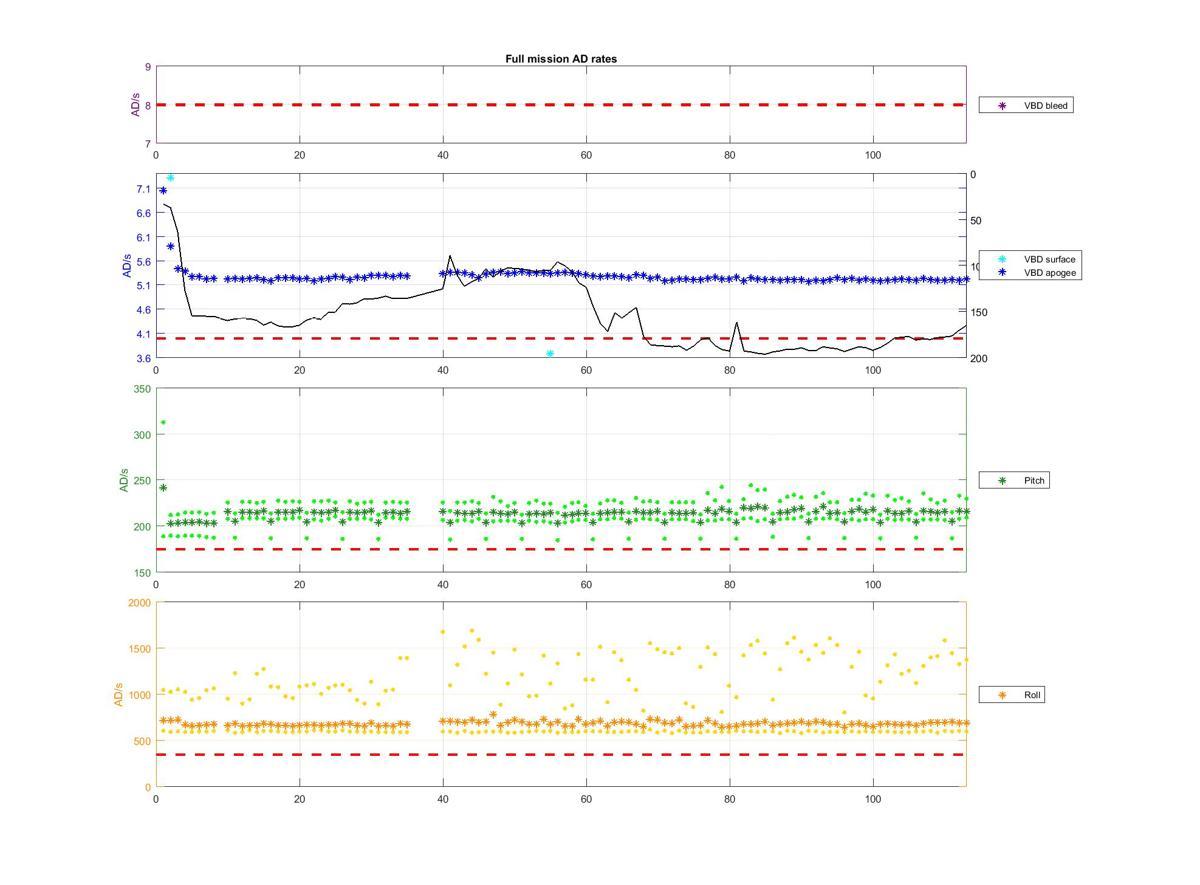The height and width of the screenshot is (885, 1200).
Task: Click the y-axis label of the Pitch plot
Action: (125, 480)
